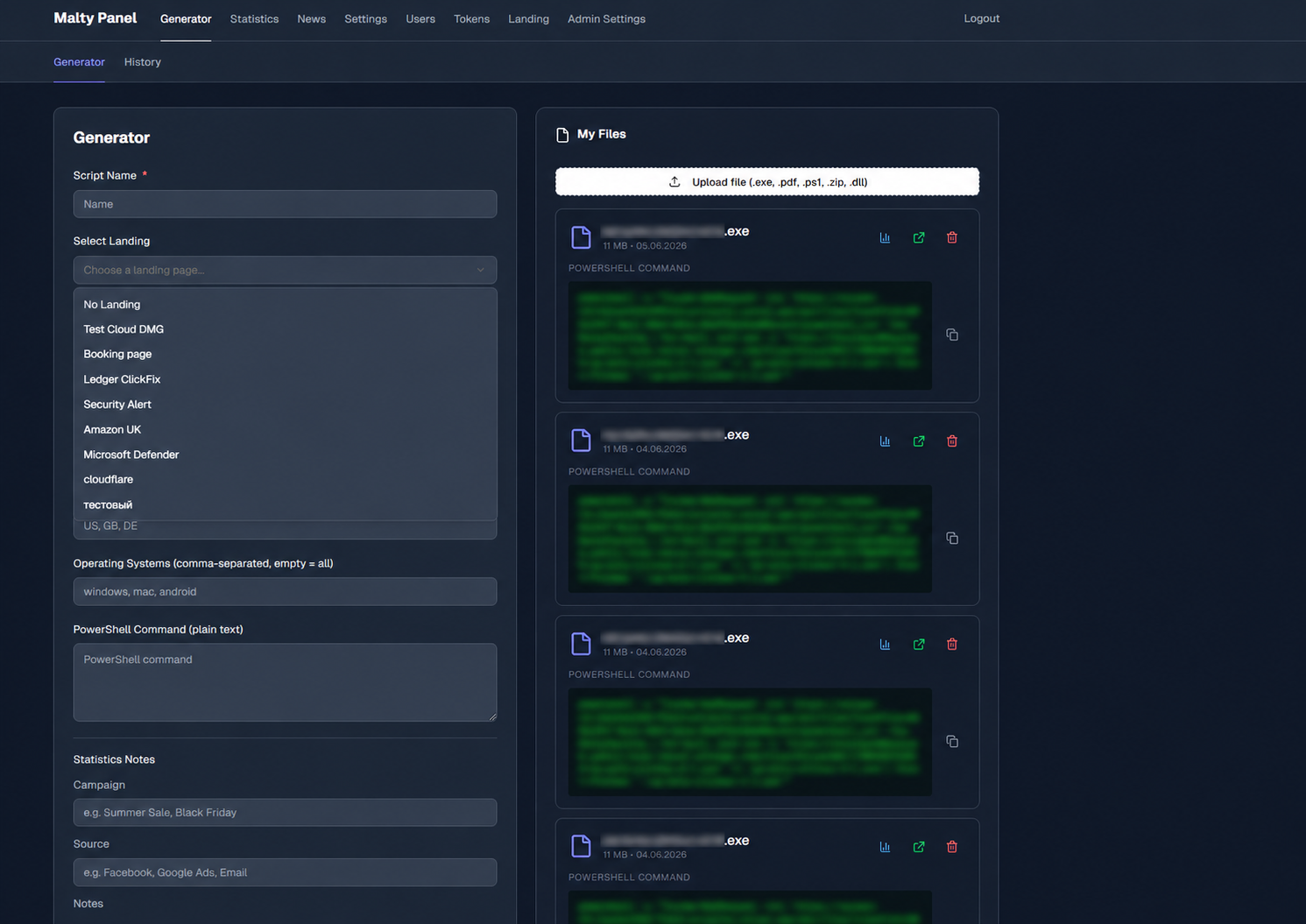Viewport: 1306px width, 924px height.
Task: Click Upload file (.exe, .pdf, .ps1, .zip, .dll)
Action: 767,182
